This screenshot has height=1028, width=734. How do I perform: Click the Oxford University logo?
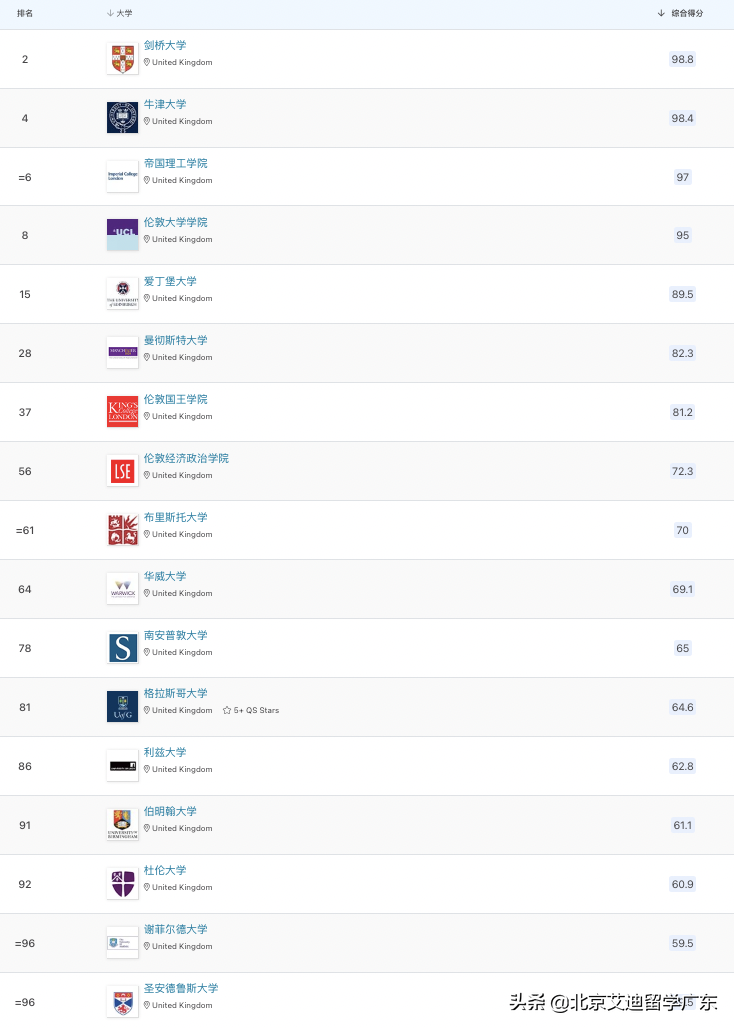[122, 118]
